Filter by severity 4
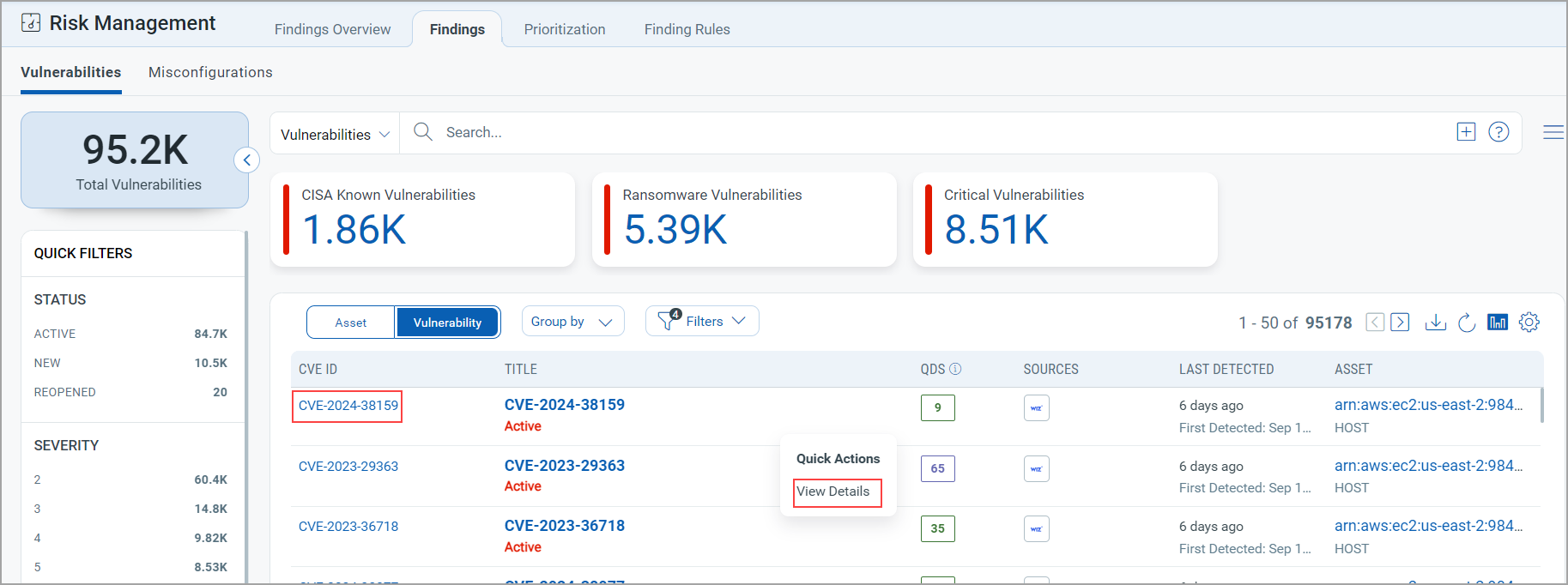Screen dimensions: 1568x585 [x=130, y=538]
